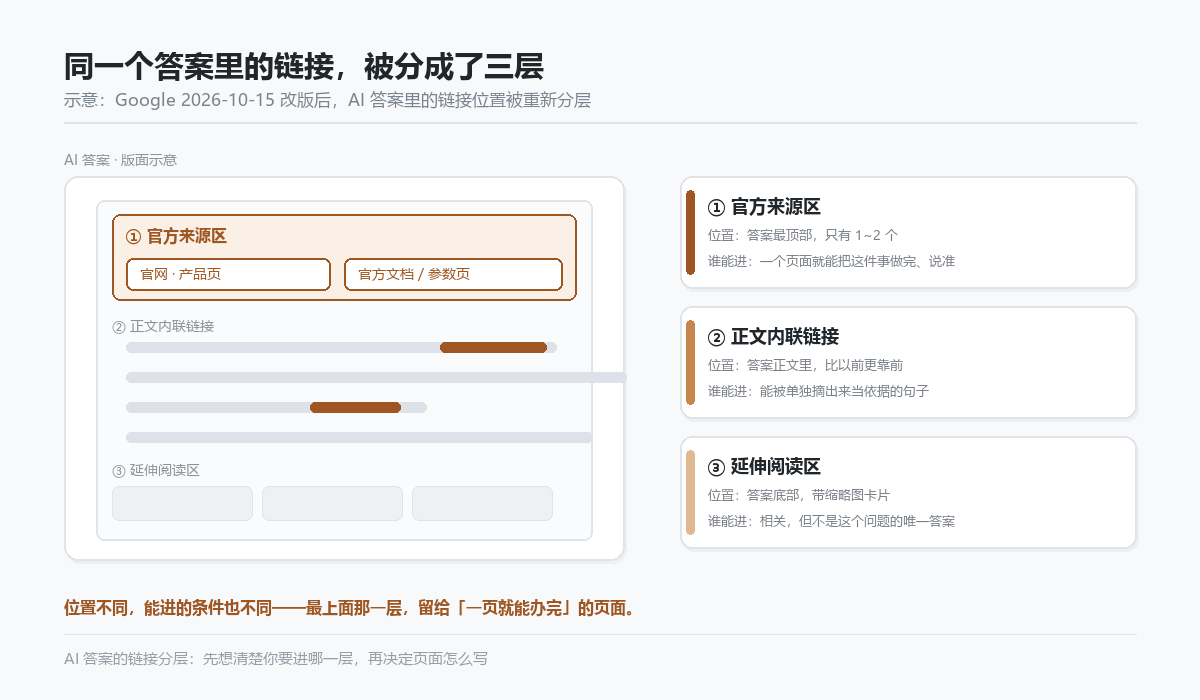
Task: Select the ② 正文内联链接 card title on right
Action: tap(773, 337)
